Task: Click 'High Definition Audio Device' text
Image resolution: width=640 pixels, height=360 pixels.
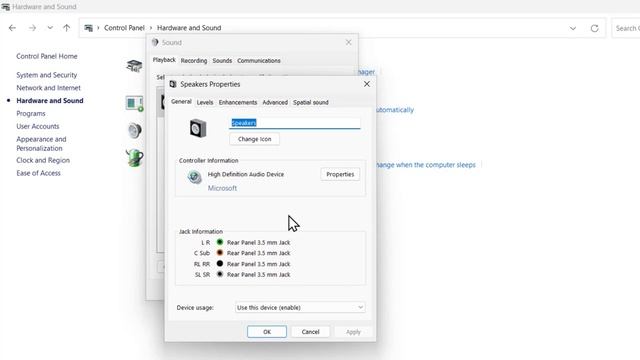Action: pyautogui.click(x=246, y=174)
